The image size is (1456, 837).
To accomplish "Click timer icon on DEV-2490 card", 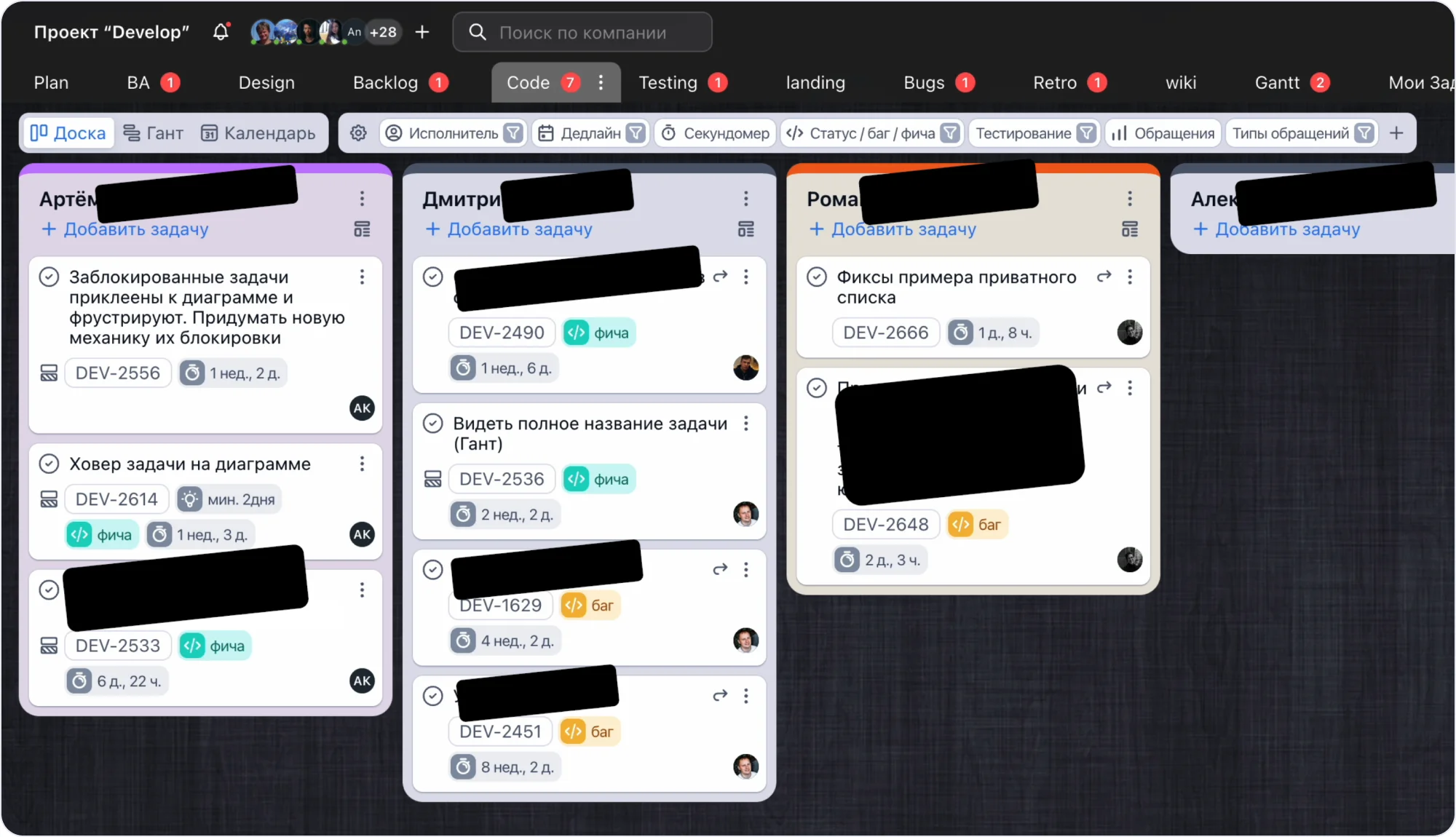I will click(463, 368).
